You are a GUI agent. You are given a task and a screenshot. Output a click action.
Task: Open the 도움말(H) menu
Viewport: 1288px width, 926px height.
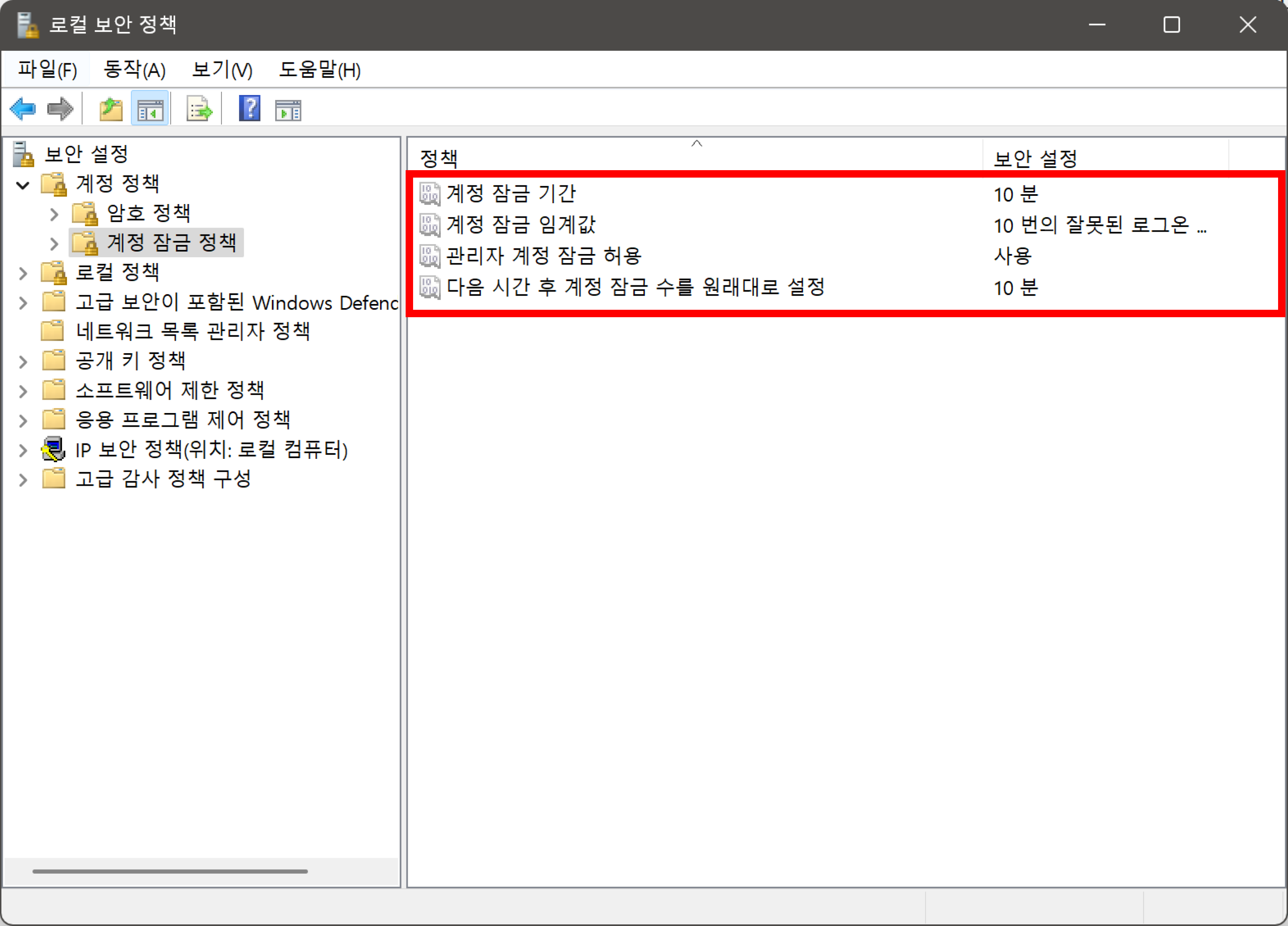click(320, 70)
